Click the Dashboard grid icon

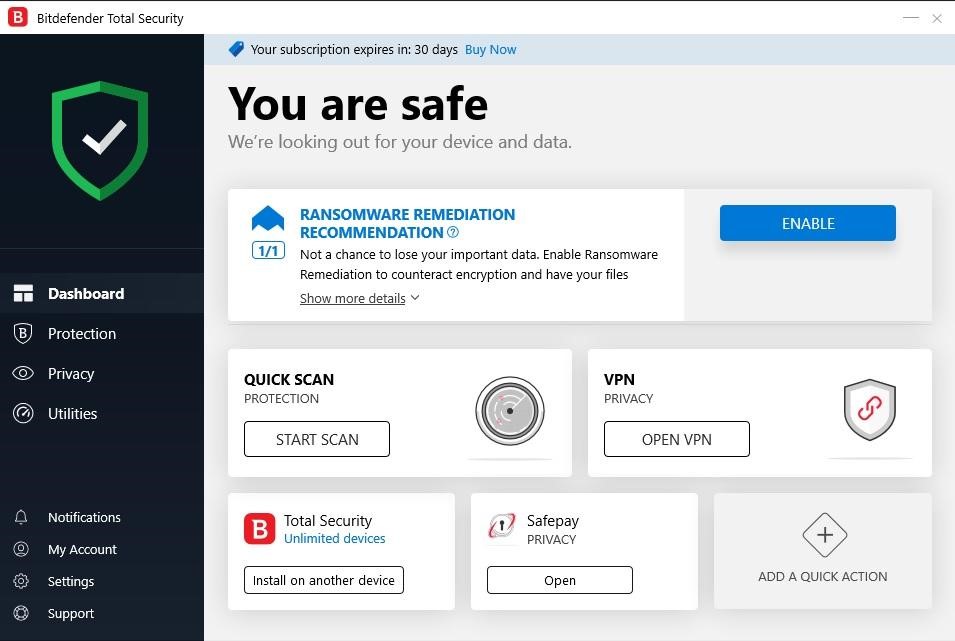[x=23, y=293]
